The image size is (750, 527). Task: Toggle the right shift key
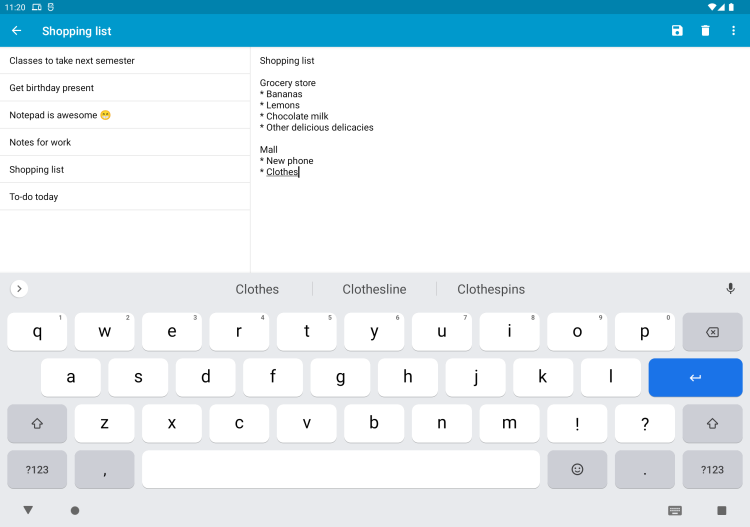[x=712, y=423]
